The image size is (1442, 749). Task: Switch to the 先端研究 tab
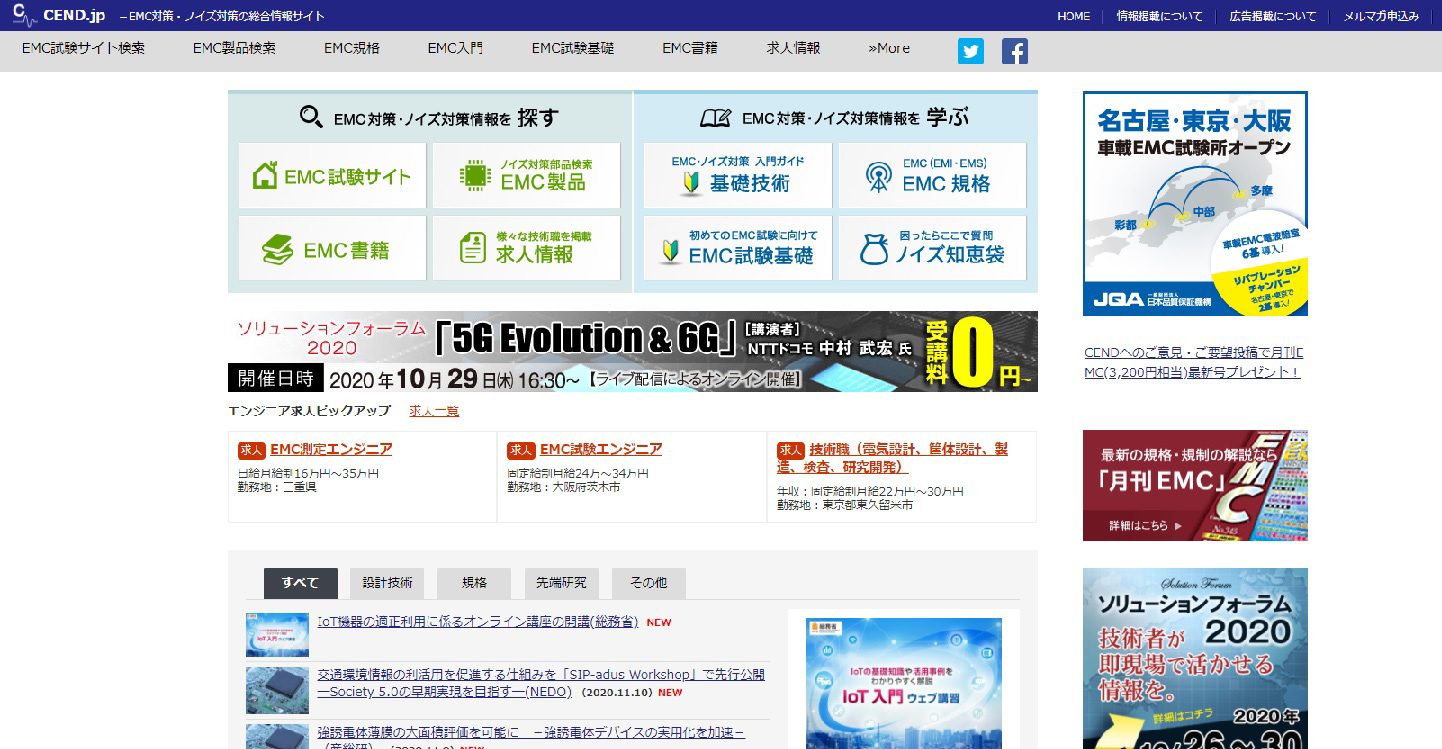pos(561,583)
